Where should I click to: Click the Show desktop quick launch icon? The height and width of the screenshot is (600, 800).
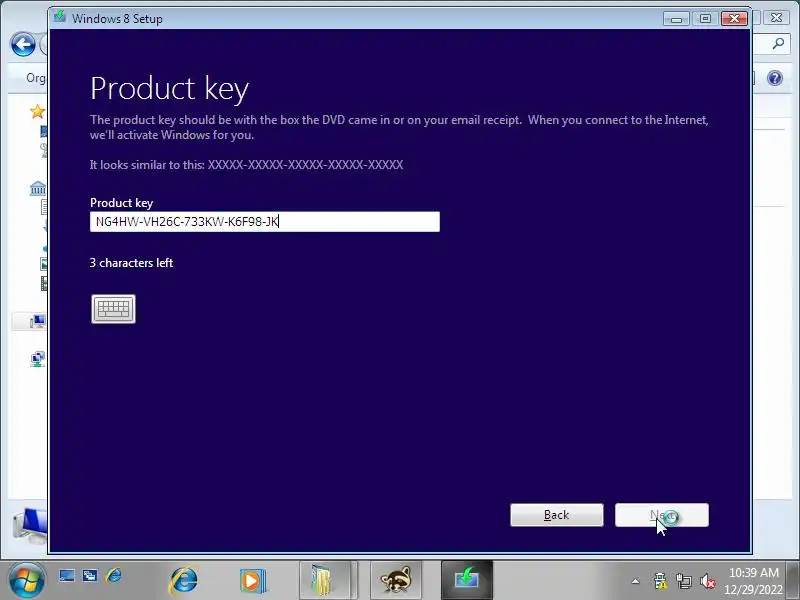click(x=67, y=576)
